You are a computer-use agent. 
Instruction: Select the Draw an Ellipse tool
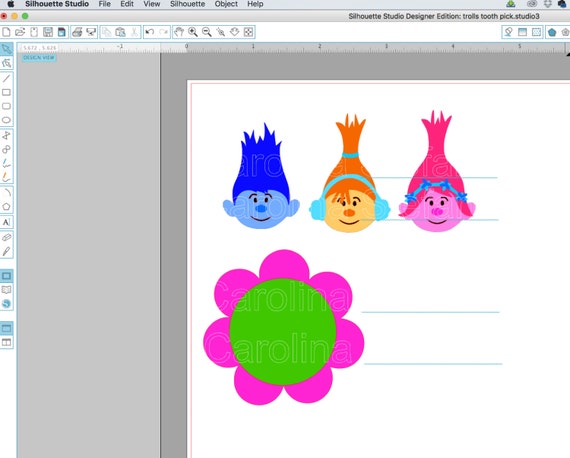[7, 120]
